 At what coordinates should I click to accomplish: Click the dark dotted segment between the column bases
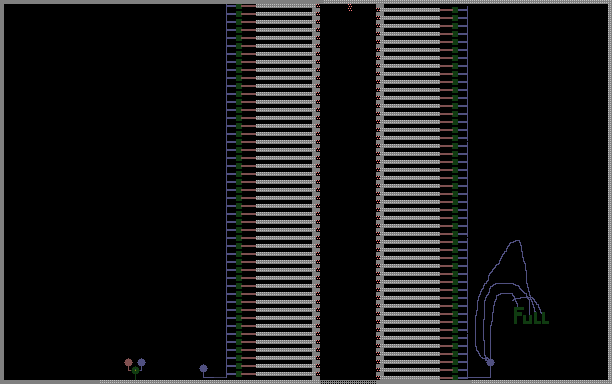[348, 382]
